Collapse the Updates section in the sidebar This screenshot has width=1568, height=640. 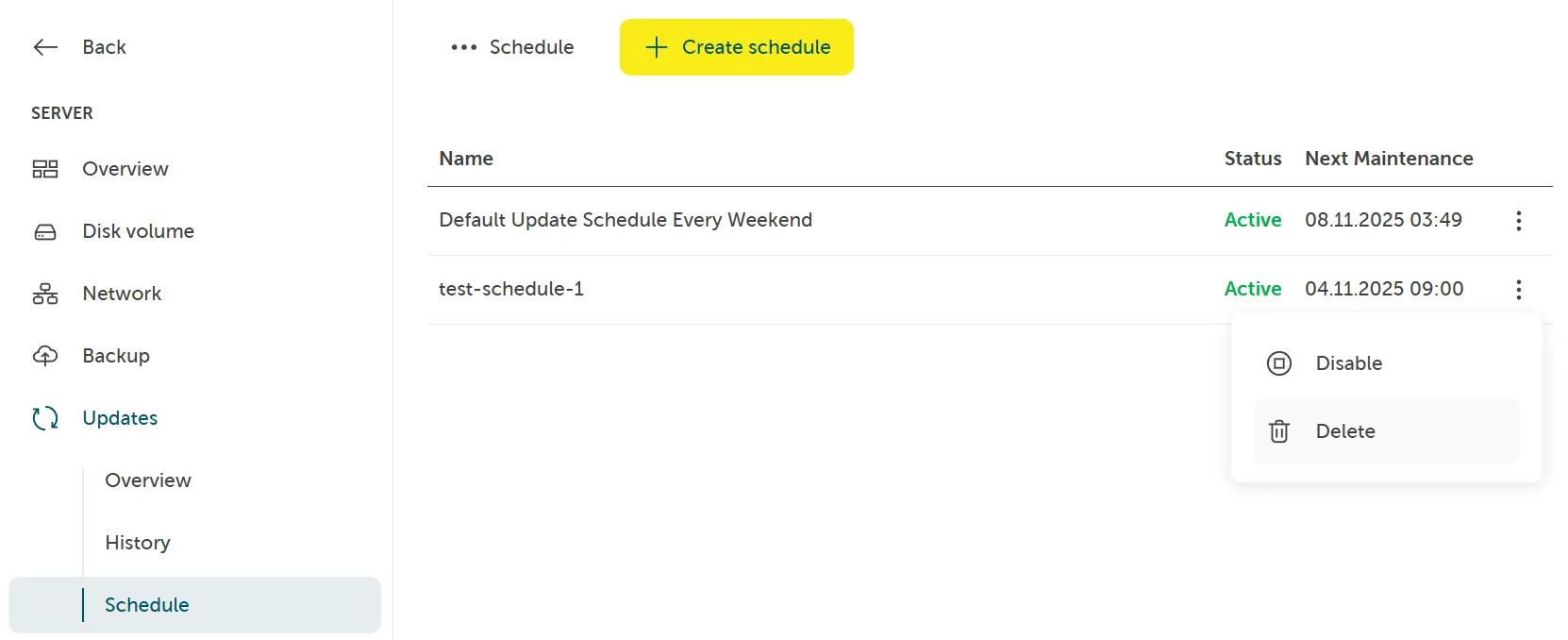pos(120,417)
